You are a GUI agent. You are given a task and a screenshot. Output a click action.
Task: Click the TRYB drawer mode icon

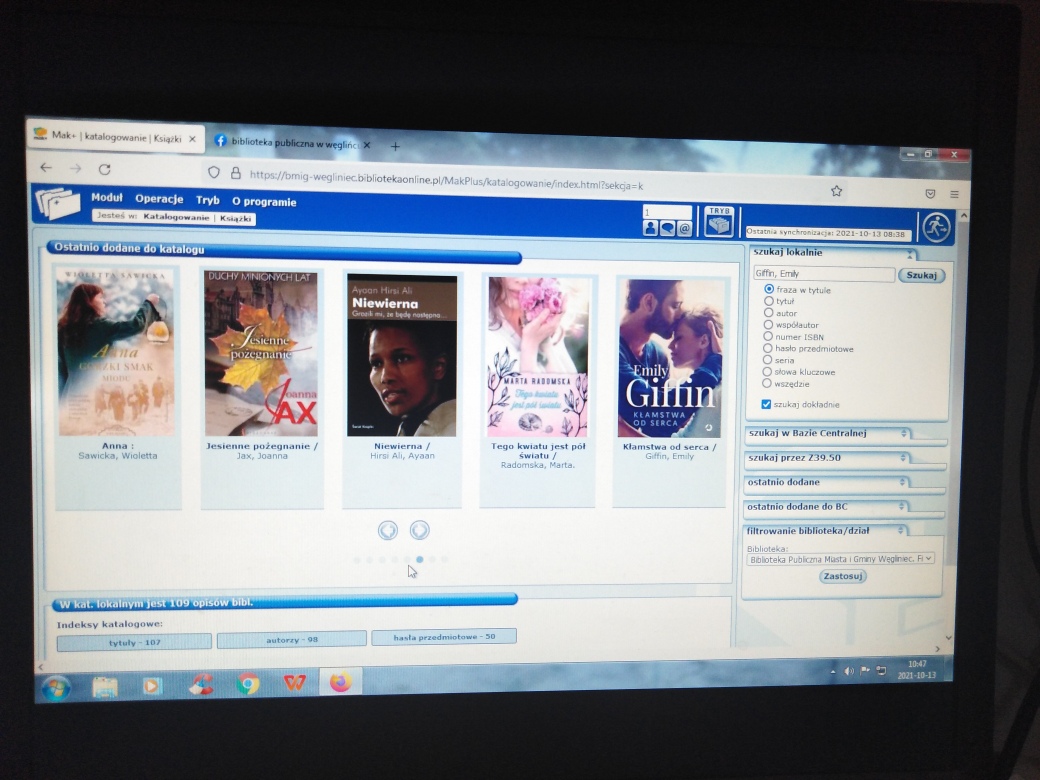[x=718, y=222]
